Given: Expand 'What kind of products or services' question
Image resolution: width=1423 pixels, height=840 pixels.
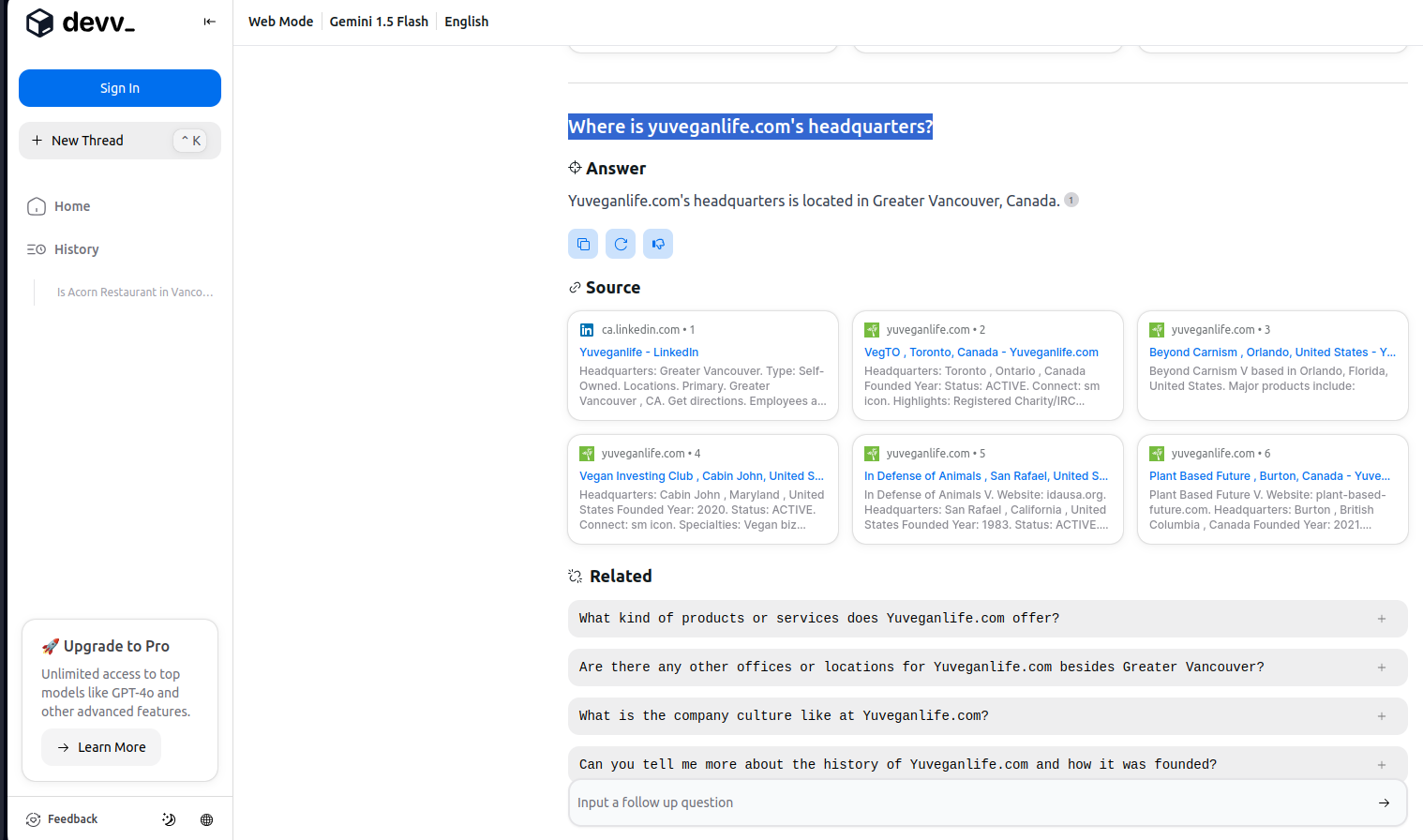Looking at the screenshot, I should click(988, 619).
